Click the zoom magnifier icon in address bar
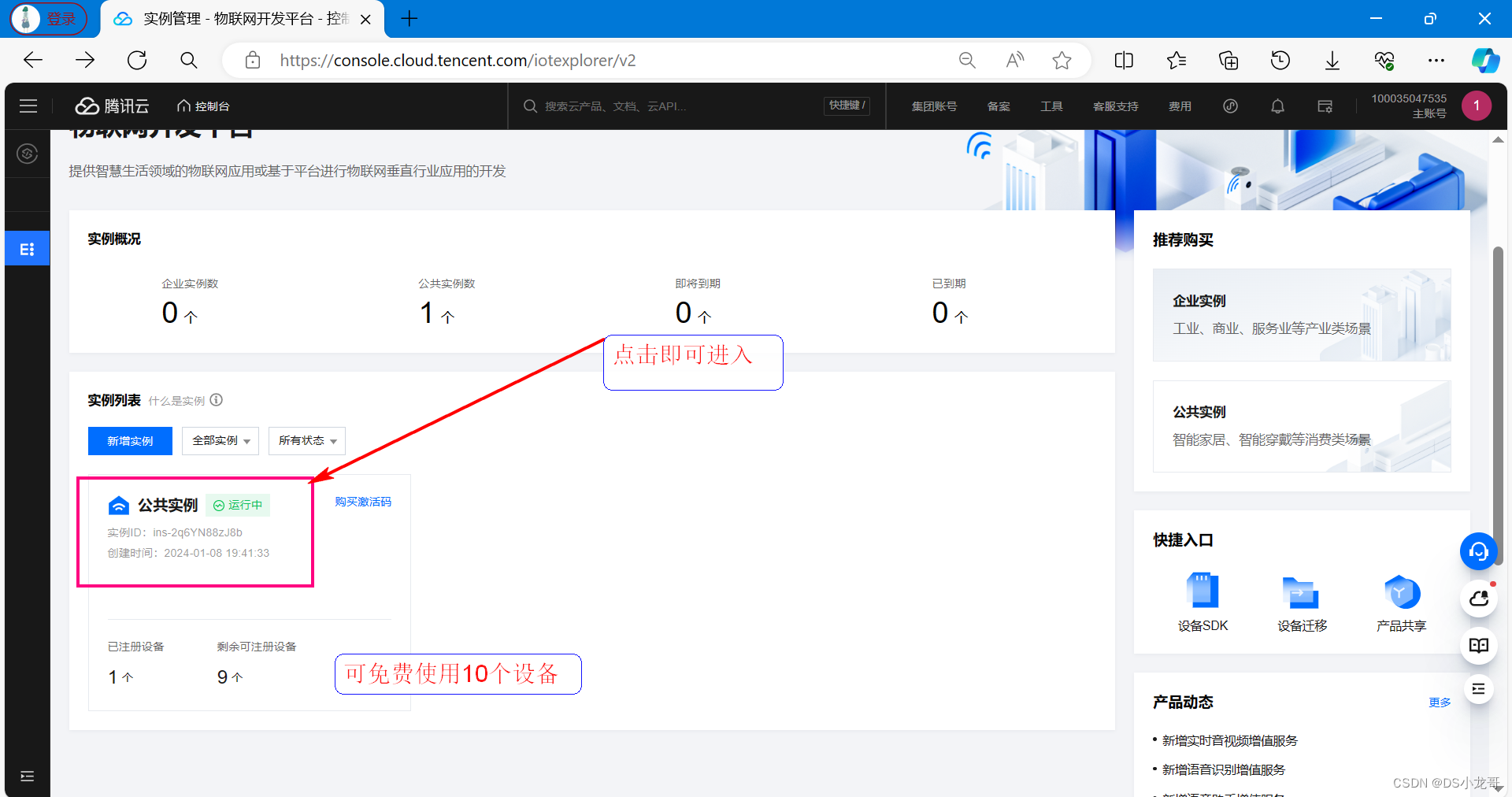Viewport: 1512px width, 797px height. coord(967,60)
